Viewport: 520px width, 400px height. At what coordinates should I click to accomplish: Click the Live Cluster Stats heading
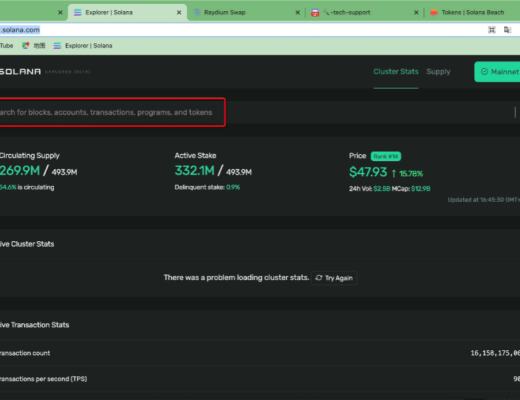[x=27, y=244]
